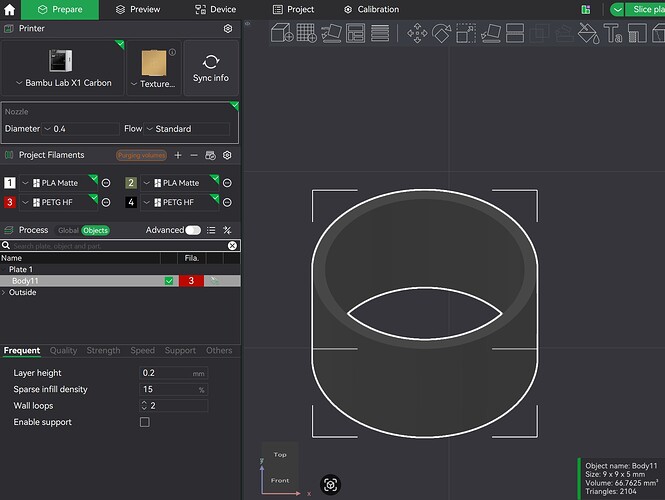Viewport: 665px width, 500px height.
Task: Switch to the Prepare tab
Action: 60,9
